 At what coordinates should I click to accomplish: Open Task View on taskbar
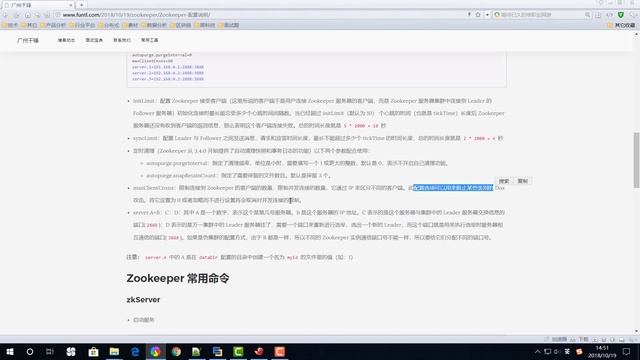(50, 351)
